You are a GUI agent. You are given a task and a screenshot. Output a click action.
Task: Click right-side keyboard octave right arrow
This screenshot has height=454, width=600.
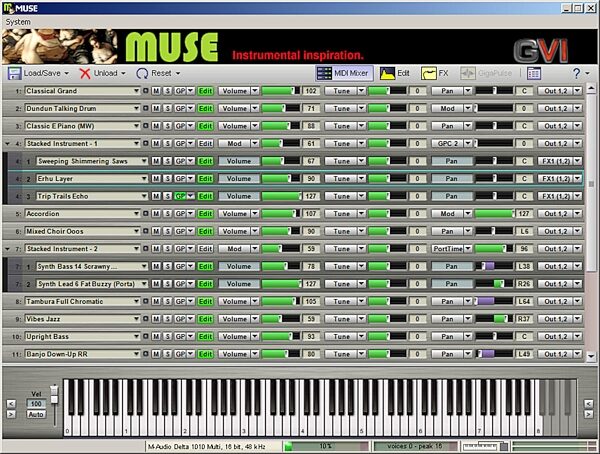tap(588, 414)
